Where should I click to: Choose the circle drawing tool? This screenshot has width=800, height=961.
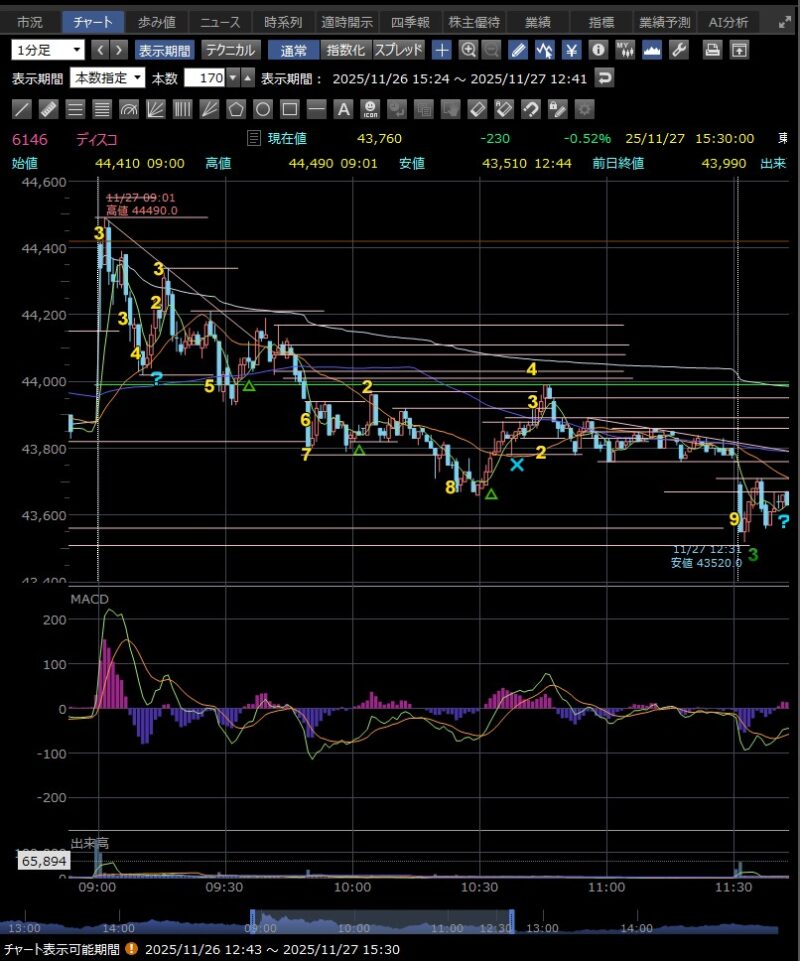point(263,109)
